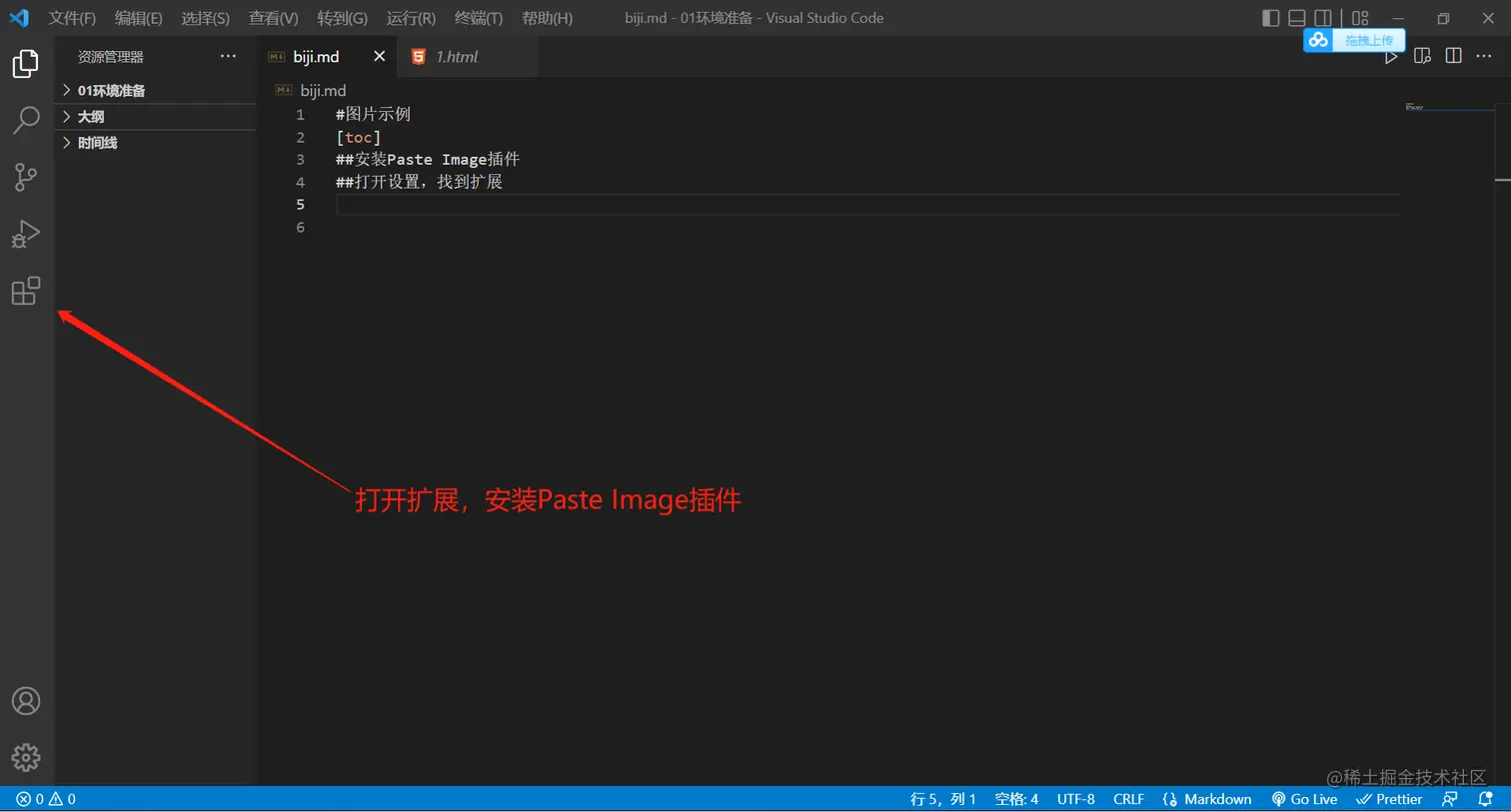Click the HTML5 icon of 1.html tab
Viewport: 1511px width, 812px height.
(419, 57)
